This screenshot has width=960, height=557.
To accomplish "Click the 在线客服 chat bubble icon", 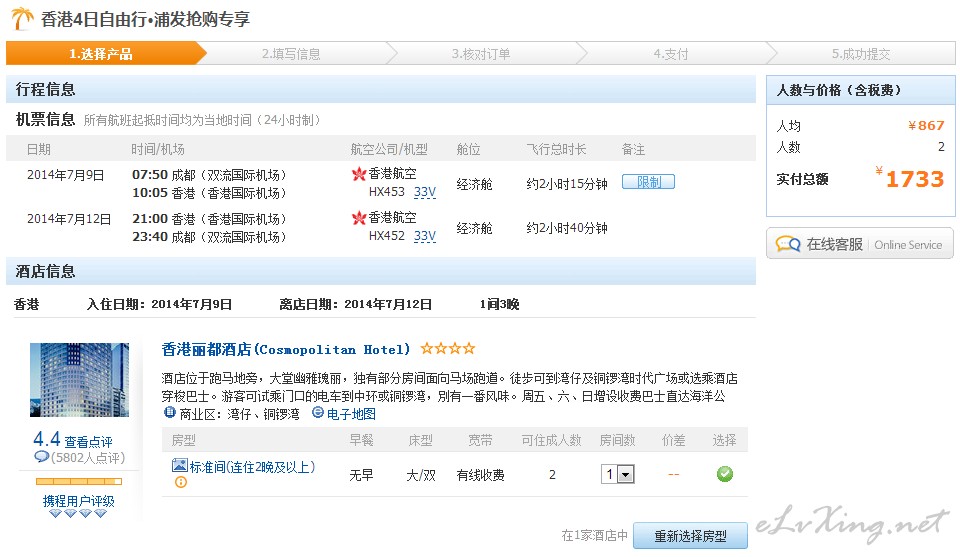I will [788, 244].
